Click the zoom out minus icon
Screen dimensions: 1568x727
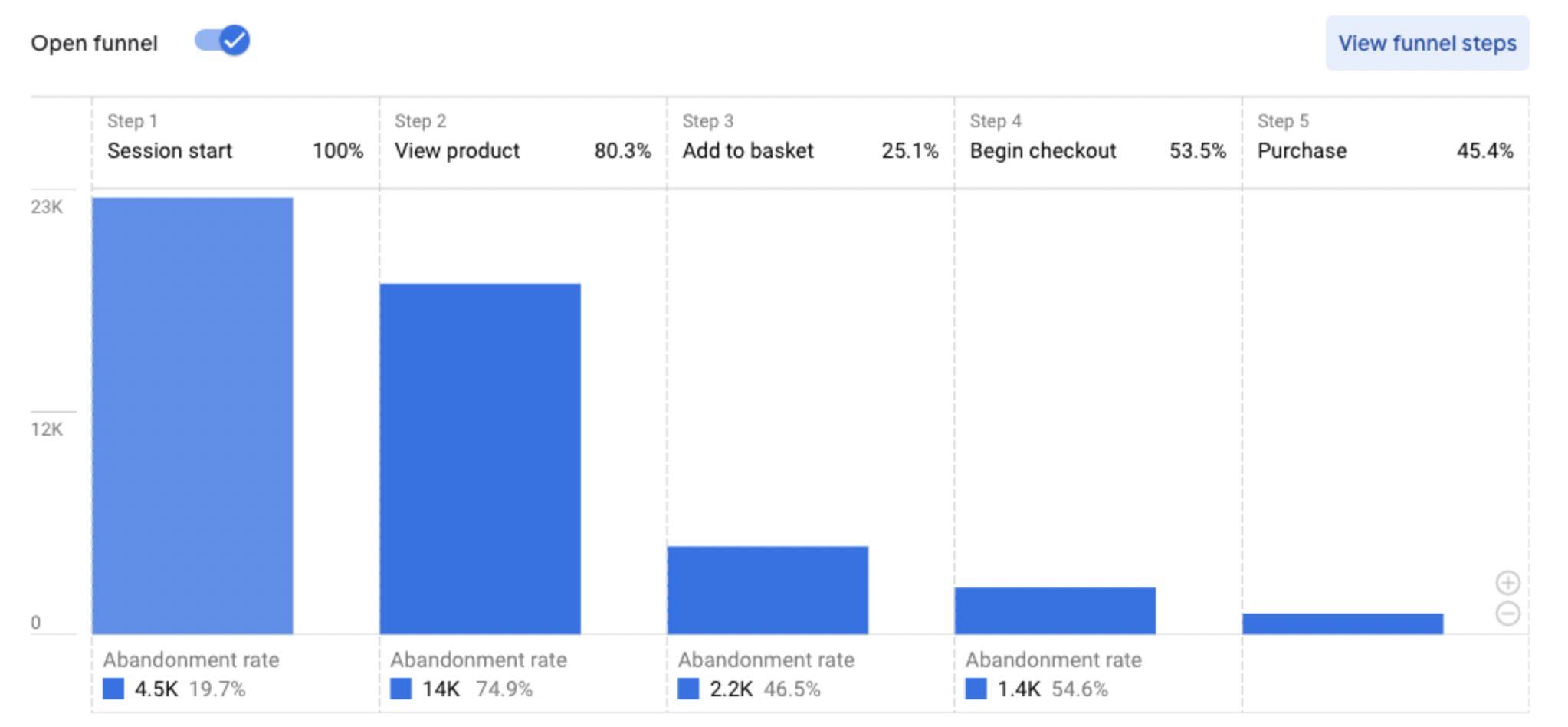1507,614
